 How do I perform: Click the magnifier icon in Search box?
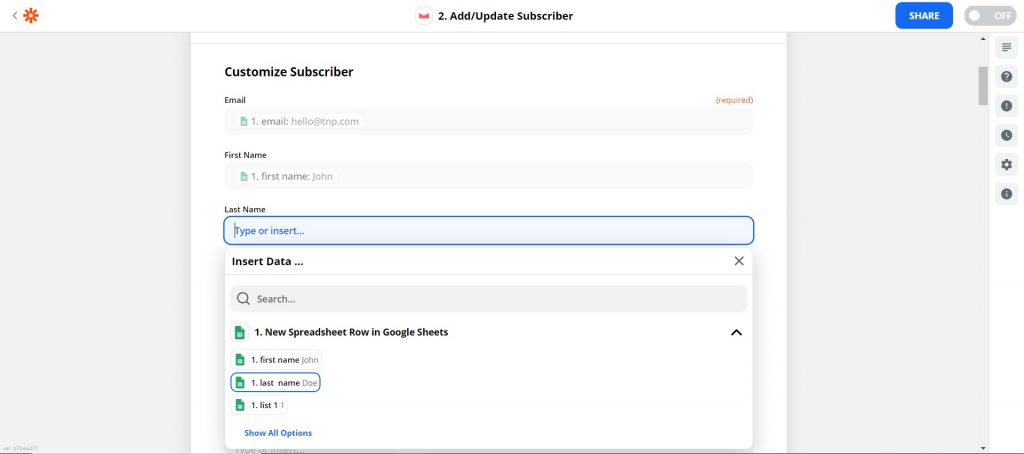pos(243,299)
